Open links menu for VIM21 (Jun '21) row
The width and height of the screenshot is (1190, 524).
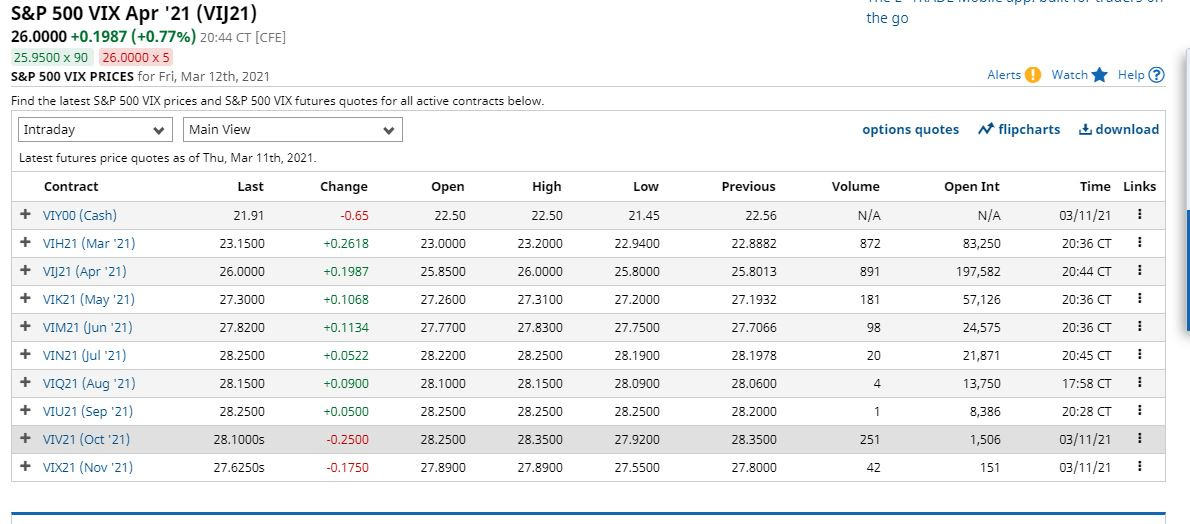click(1139, 327)
